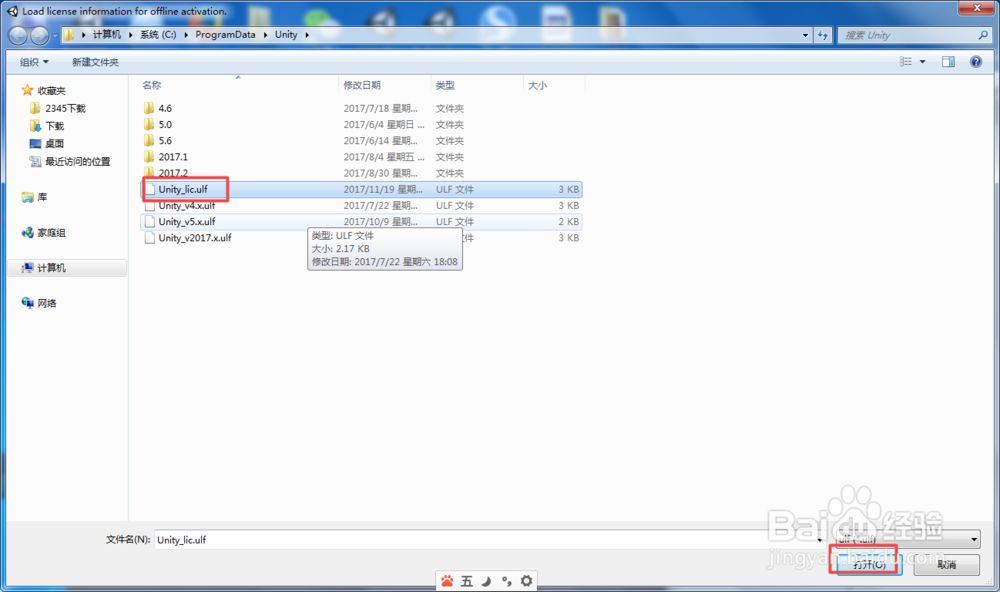
Task: Expand breadcrumb arrow after Unity
Action: 307,34
